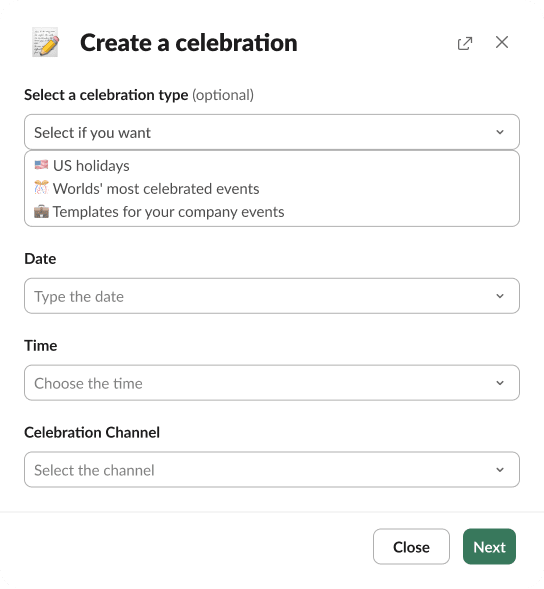The height and width of the screenshot is (589, 544).
Task: Expand the Celebration Channel chevron
Action: coord(500,470)
